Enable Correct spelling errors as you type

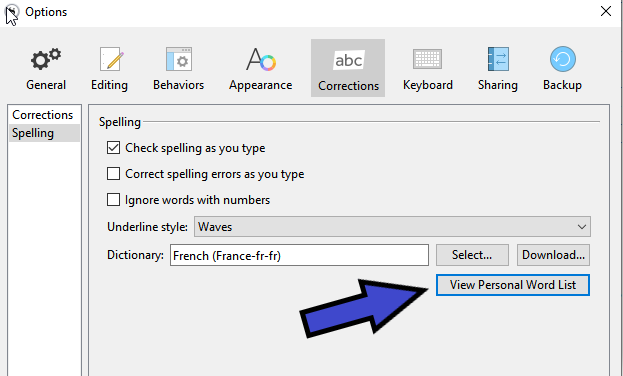(113, 174)
